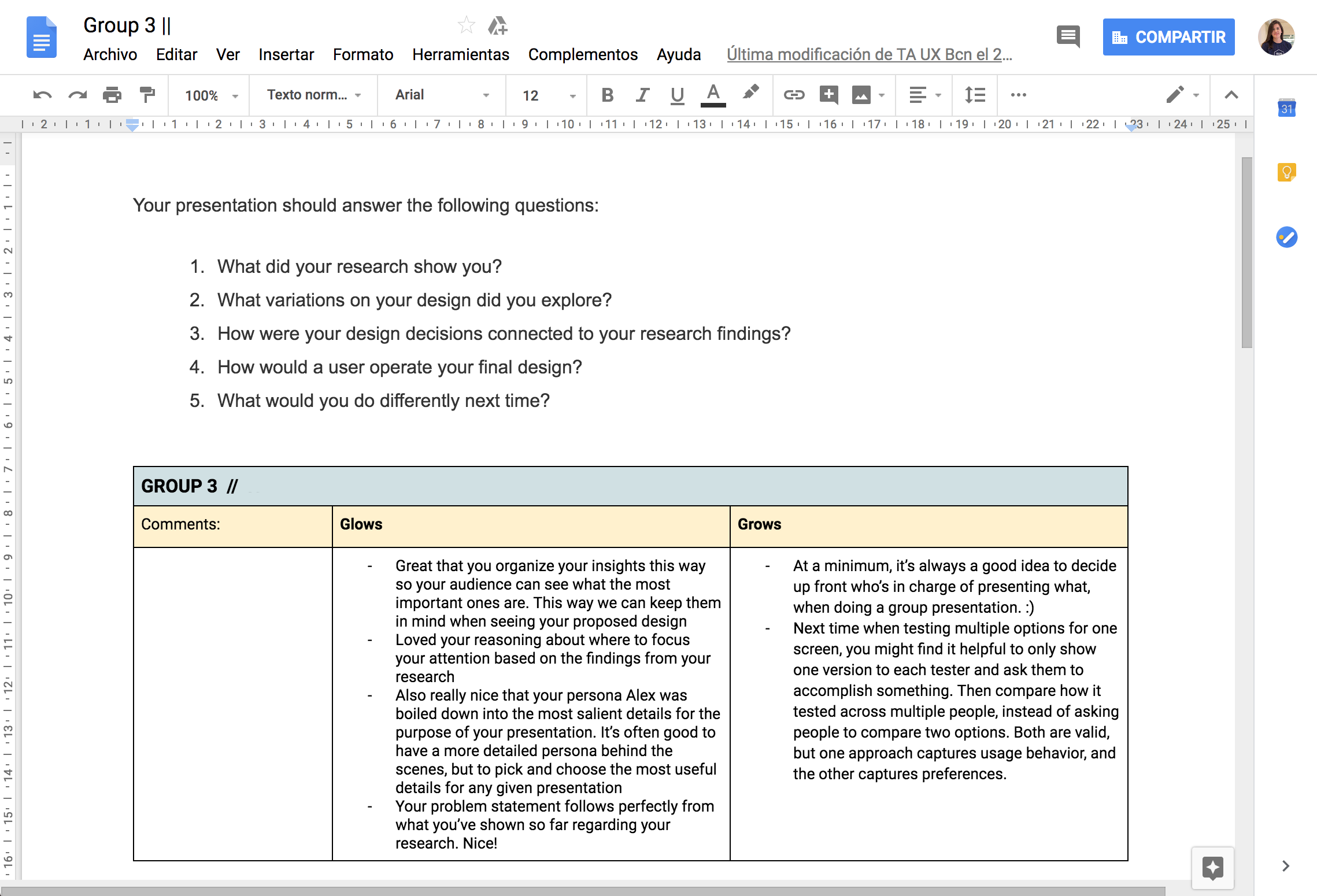1317x896 pixels.
Task: Open the Texto normal style dropdown
Action: click(314, 95)
